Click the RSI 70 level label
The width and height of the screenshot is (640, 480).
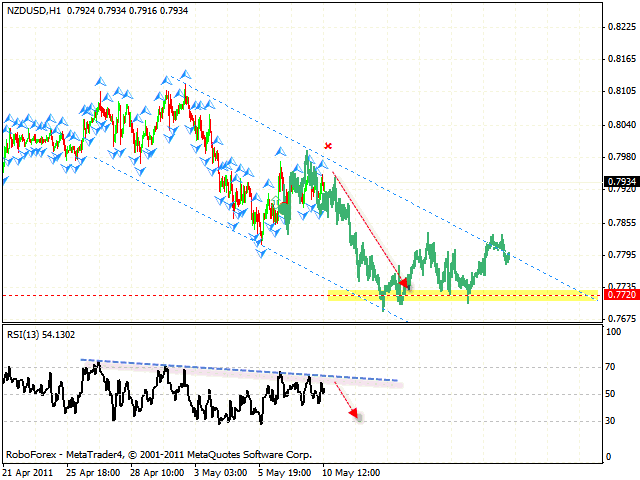pos(611,369)
